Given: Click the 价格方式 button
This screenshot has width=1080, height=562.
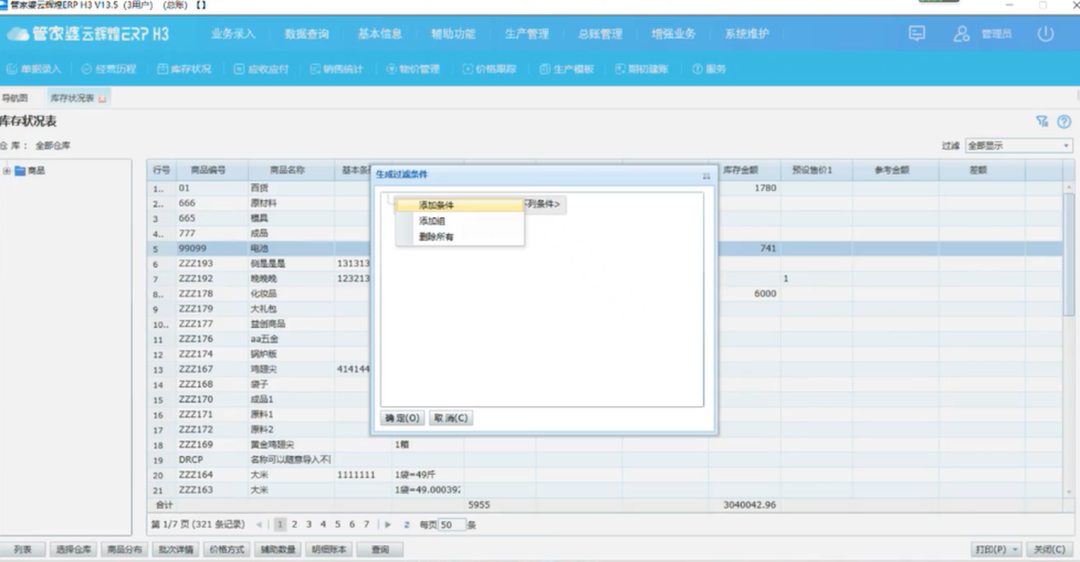Looking at the screenshot, I should click(227, 550).
